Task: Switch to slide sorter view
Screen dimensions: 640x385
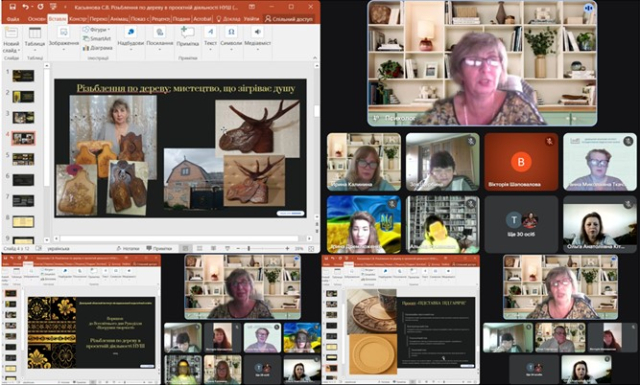Action: [x=200, y=248]
